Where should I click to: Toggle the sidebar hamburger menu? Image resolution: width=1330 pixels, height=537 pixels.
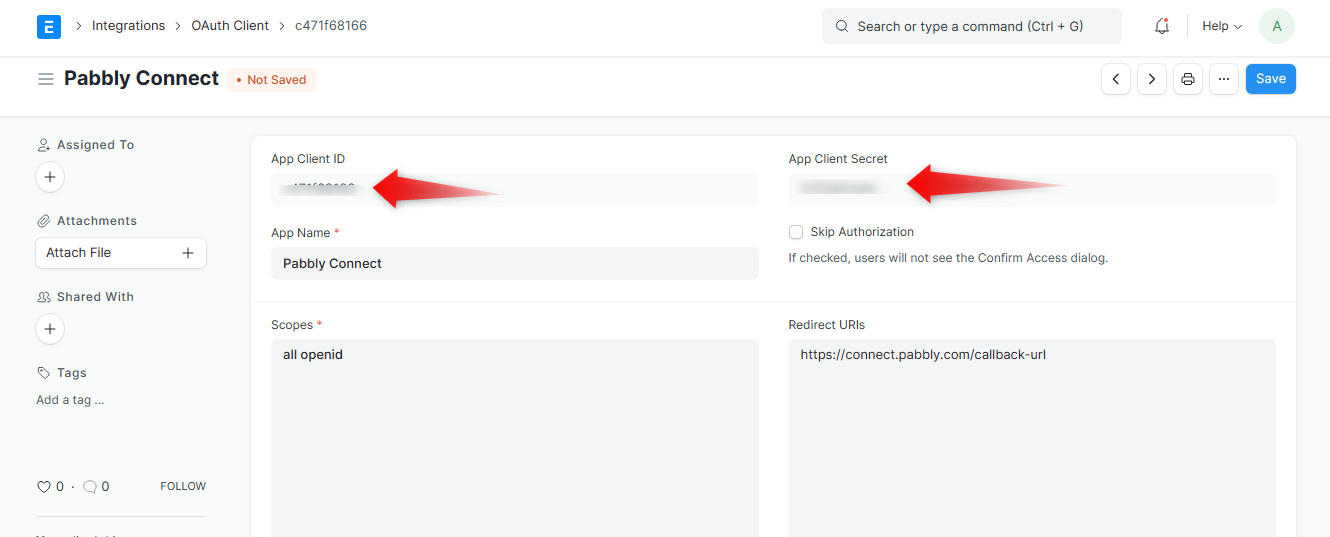click(46, 79)
